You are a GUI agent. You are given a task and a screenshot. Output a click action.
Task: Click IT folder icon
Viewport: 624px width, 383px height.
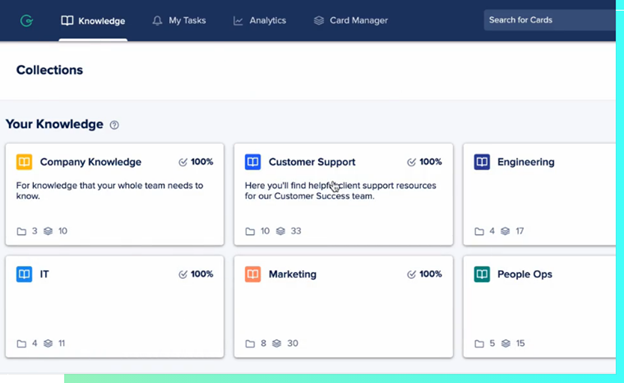coord(21,344)
